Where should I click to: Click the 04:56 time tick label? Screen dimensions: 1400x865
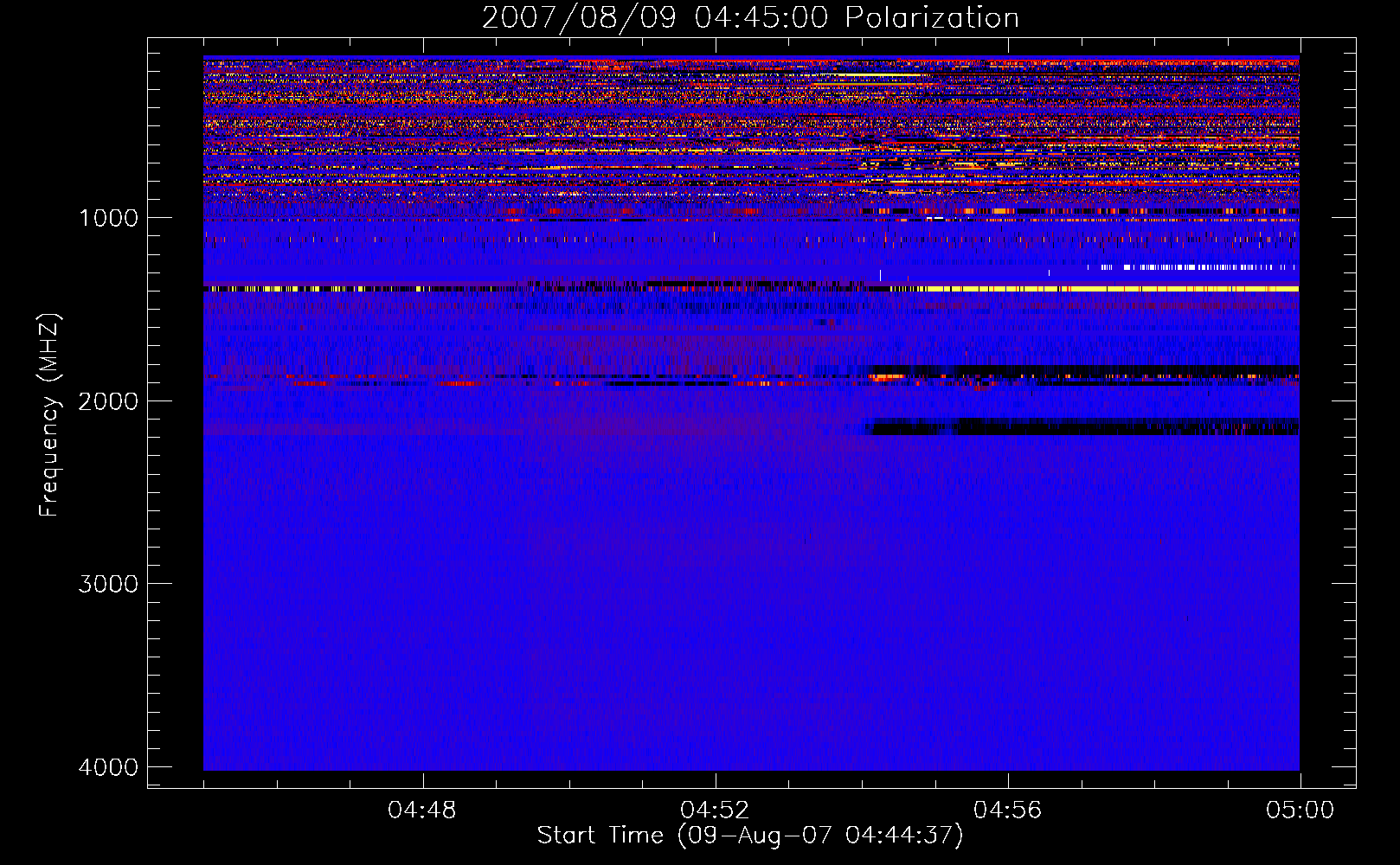[x=1008, y=811]
